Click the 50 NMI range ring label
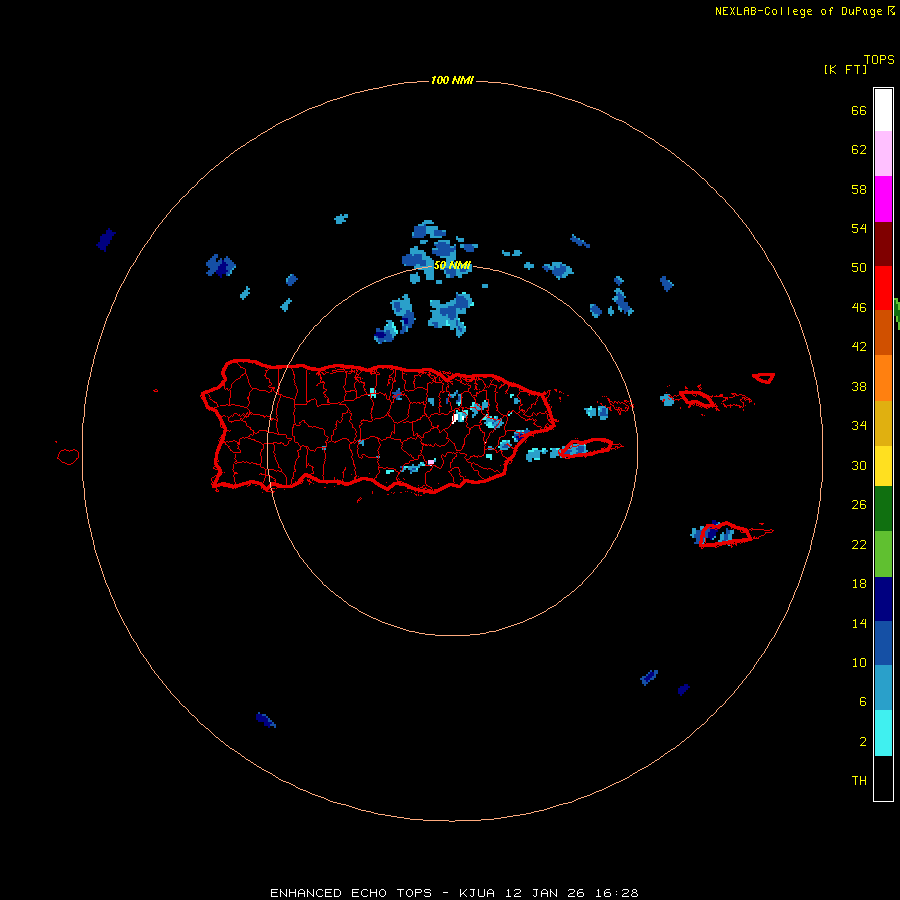The image size is (900, 900). (452, 265)
